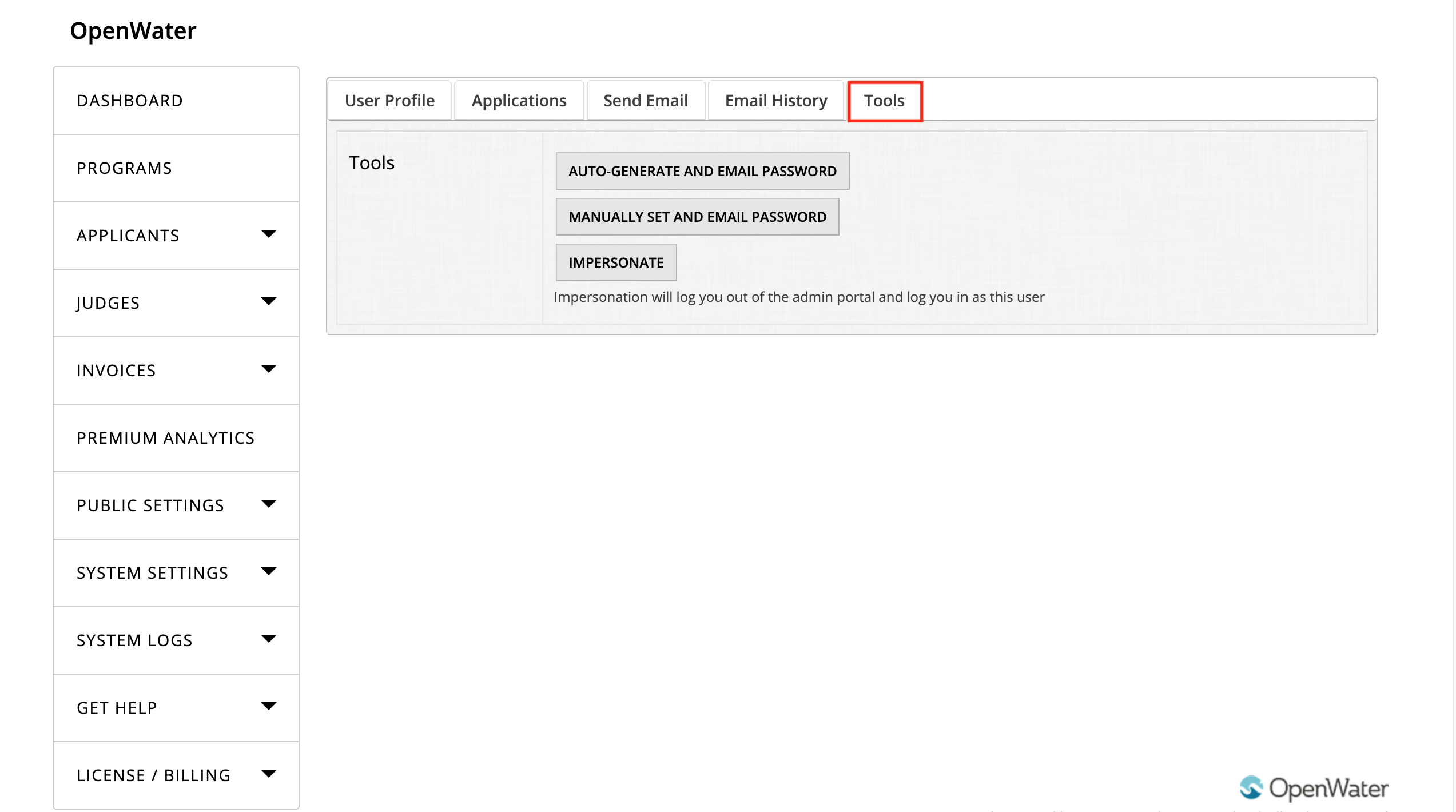Click the OpenWater logo icon in the footer

pos(1251,788)
